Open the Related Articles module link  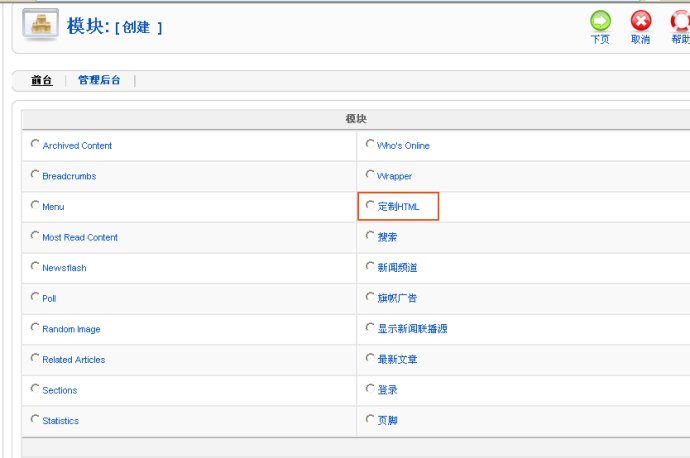click(74, 360)
